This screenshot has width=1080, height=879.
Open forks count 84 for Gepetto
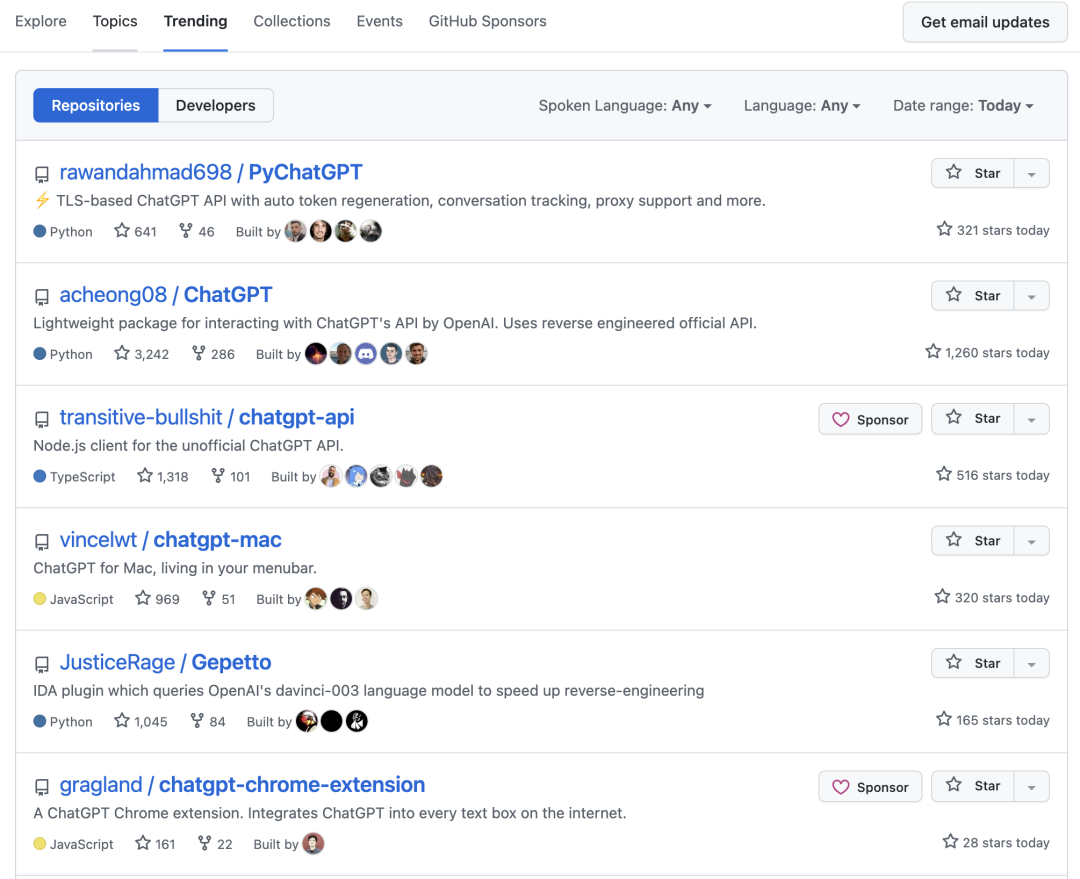(208, 721)
